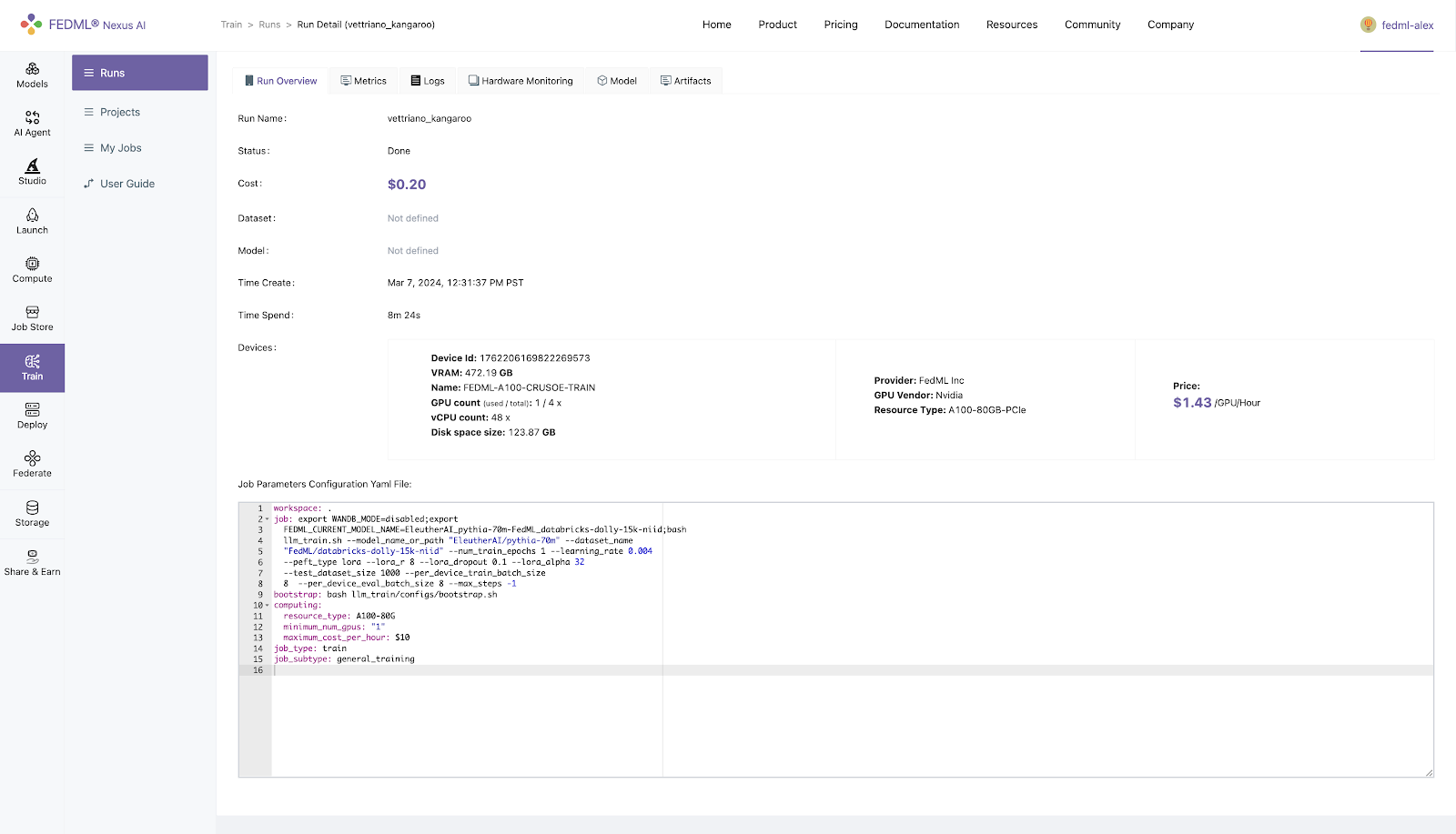Open the Company menu item
This screenshot has width=1456, height=834.
coord(1170,25)
